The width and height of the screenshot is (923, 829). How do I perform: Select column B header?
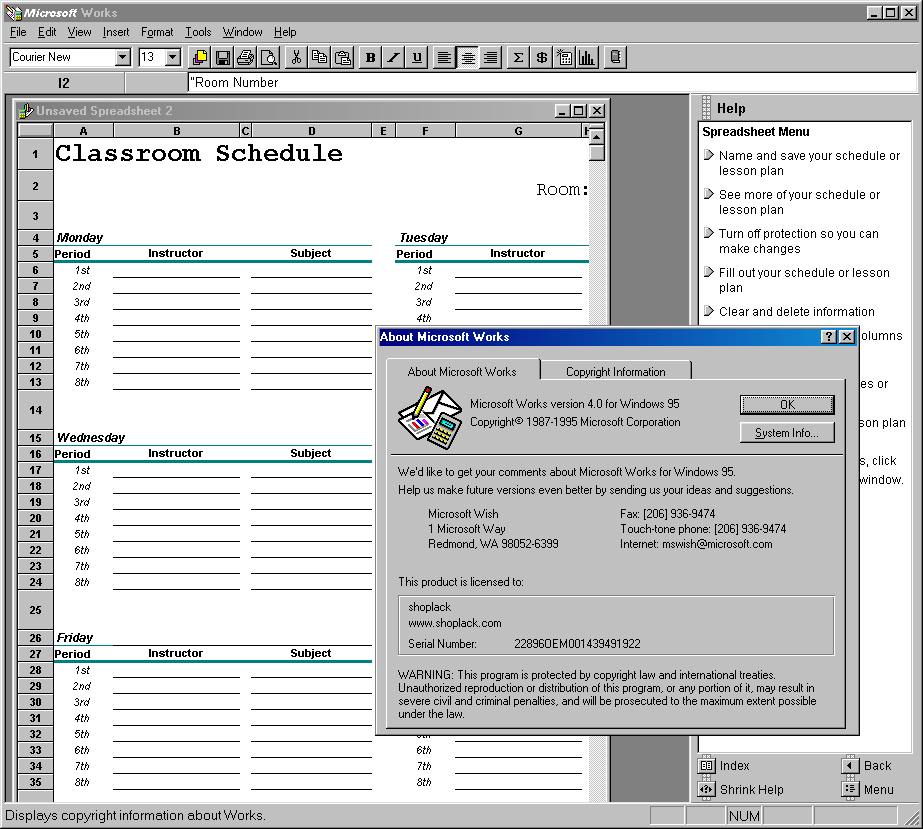pos(177,131)
